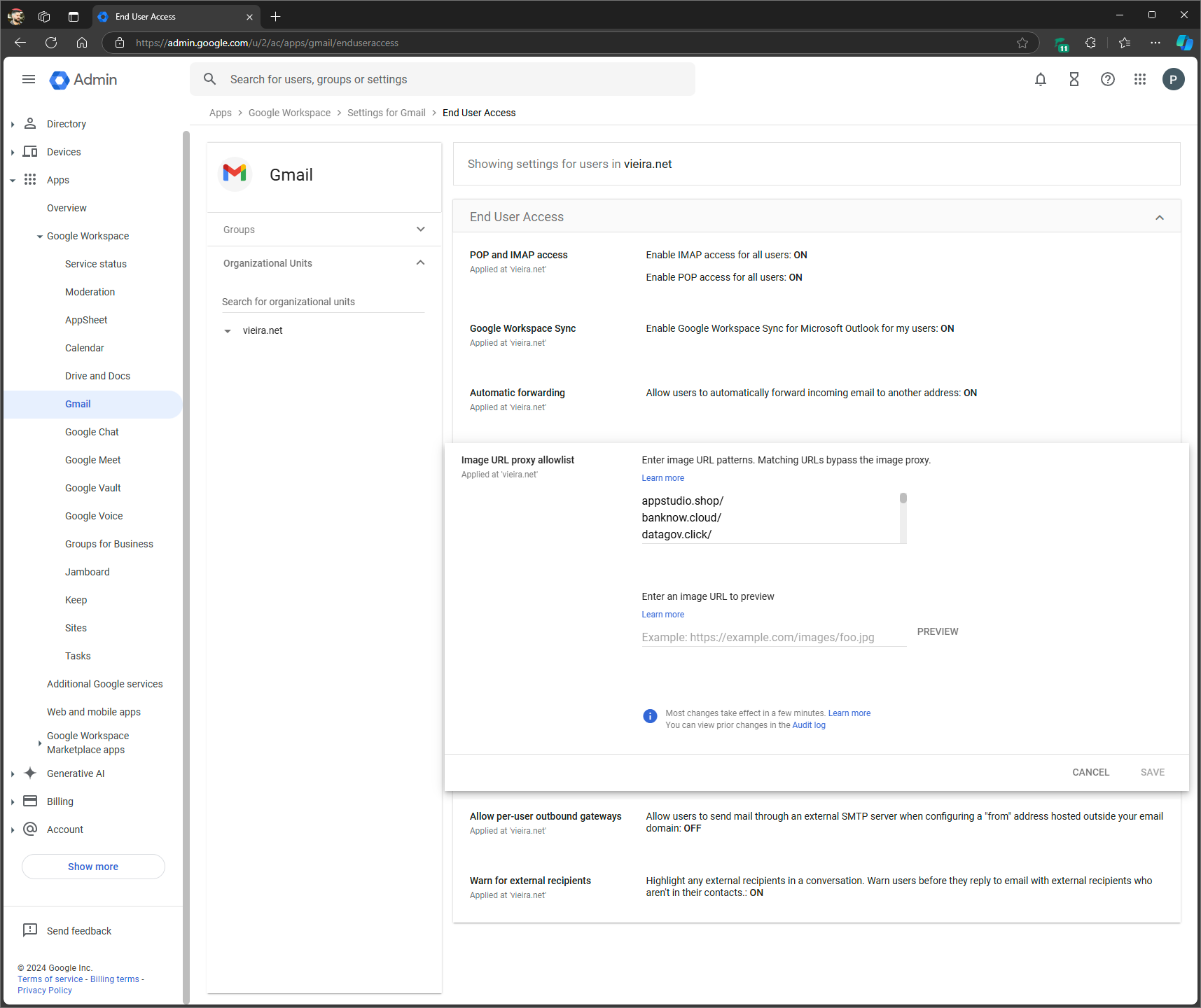Image resolution: width=1201 pixels, height=1008 pixels.
Task: Open the main hamburger menu
Action: pos(29,79)
